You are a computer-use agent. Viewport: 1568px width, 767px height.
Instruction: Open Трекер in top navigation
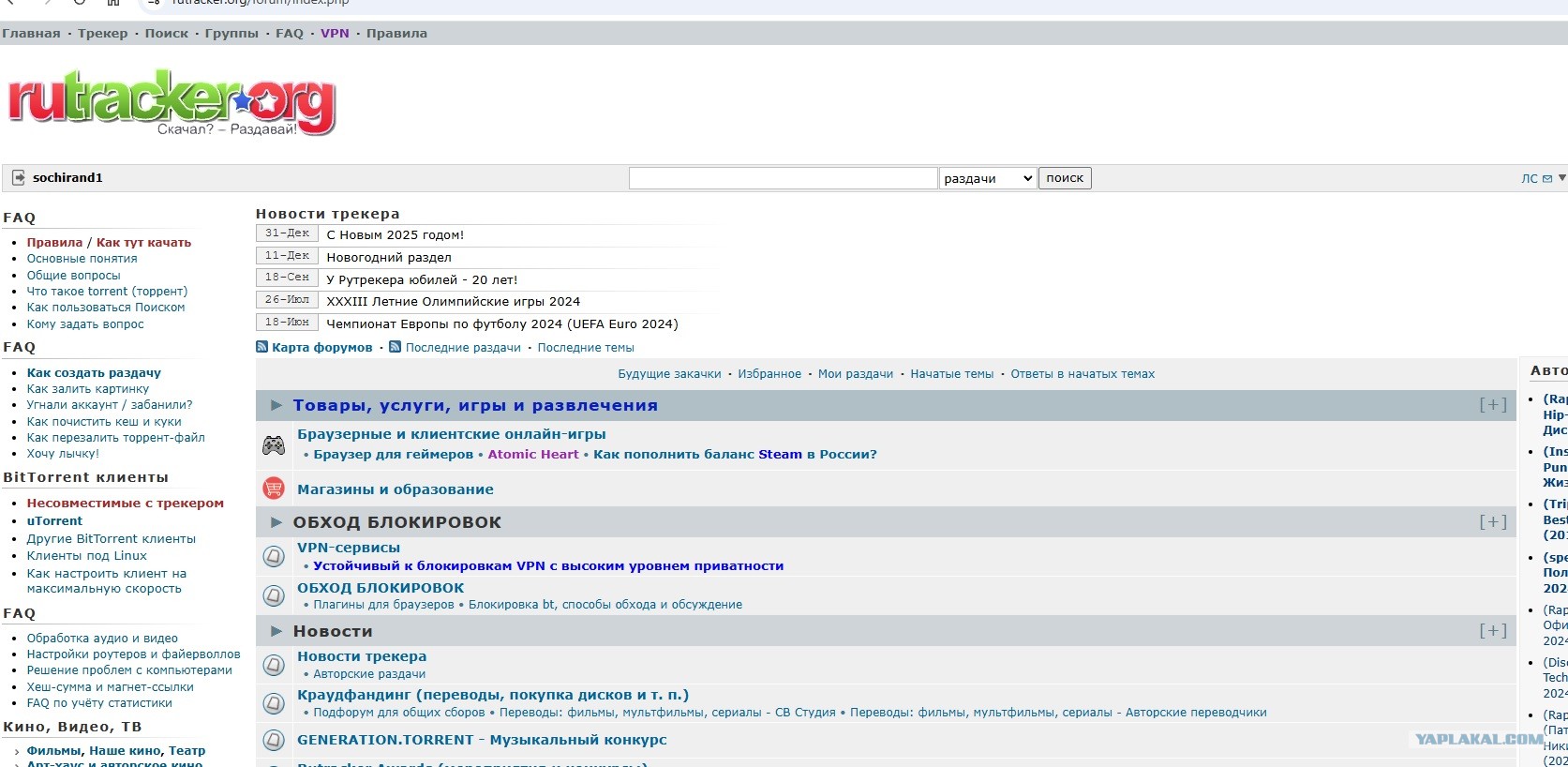[103, 34]
